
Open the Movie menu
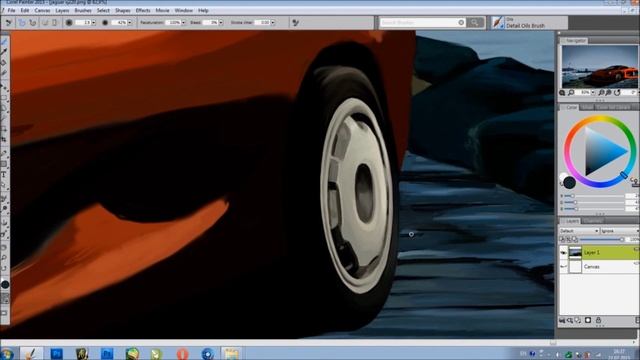tap(162, 11)
